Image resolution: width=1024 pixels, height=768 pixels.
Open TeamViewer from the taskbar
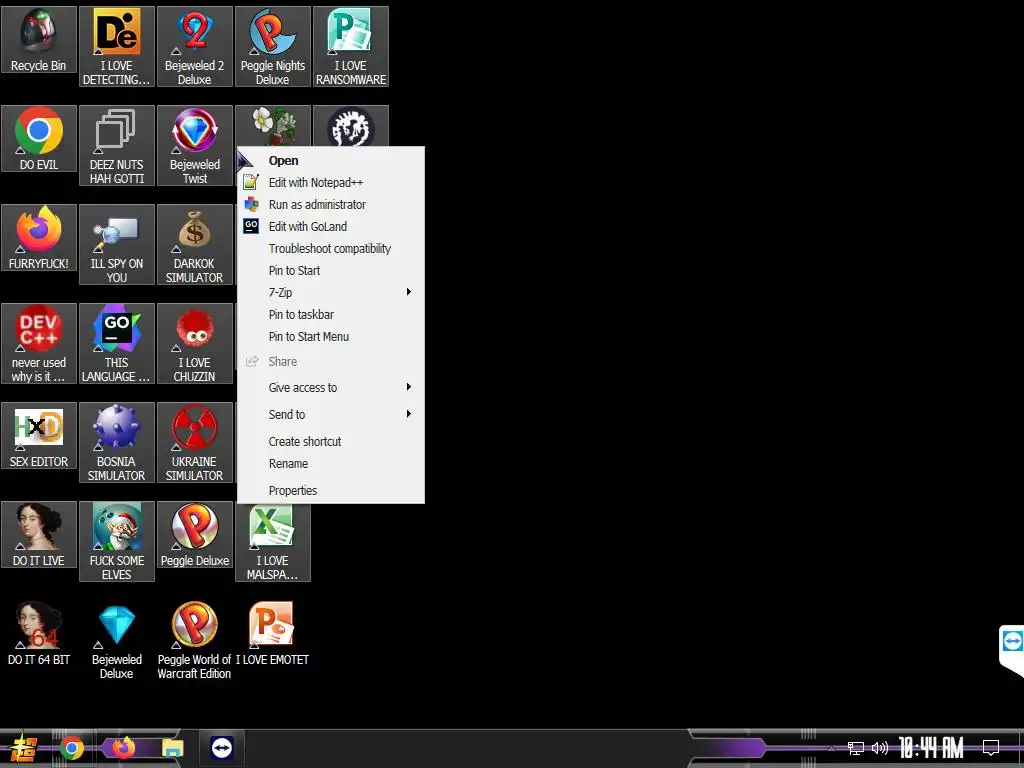[x=222, y=748]
